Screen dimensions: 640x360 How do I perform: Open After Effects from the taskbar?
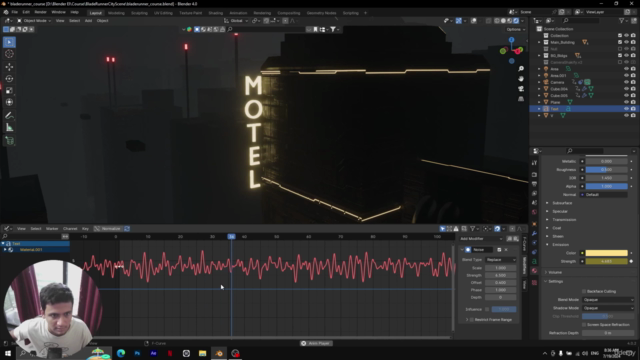[153, 353]
